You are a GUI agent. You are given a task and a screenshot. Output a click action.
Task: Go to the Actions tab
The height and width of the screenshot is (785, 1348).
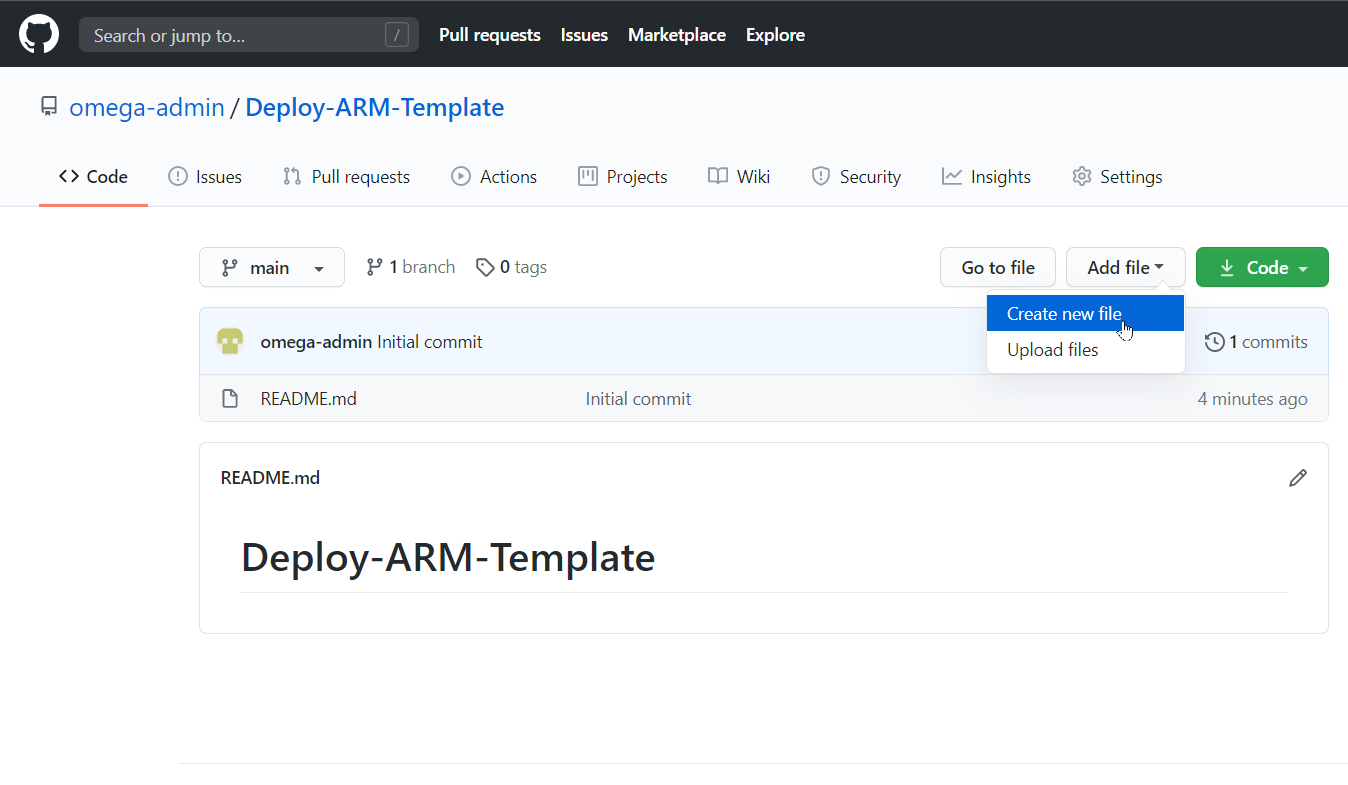click(494, 177)
